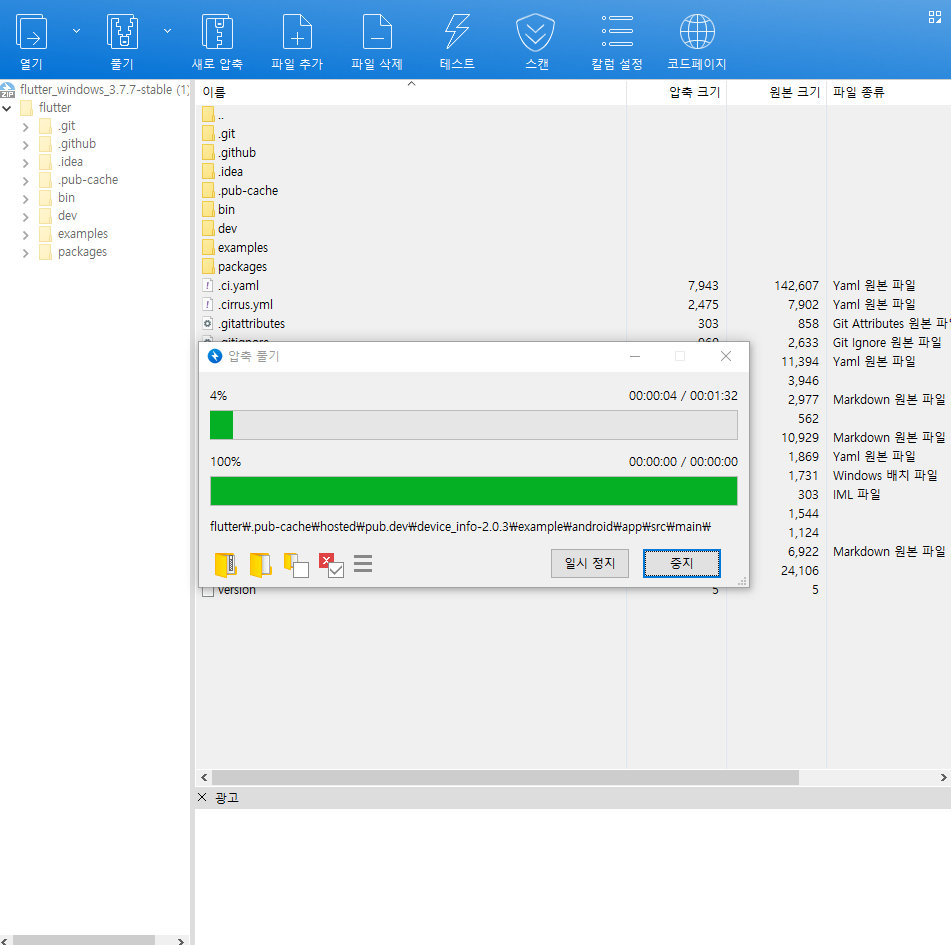Click the 일시 정지 (Pause) button
The width and height of the screenshot is (951, 945).
pos(590,563)
